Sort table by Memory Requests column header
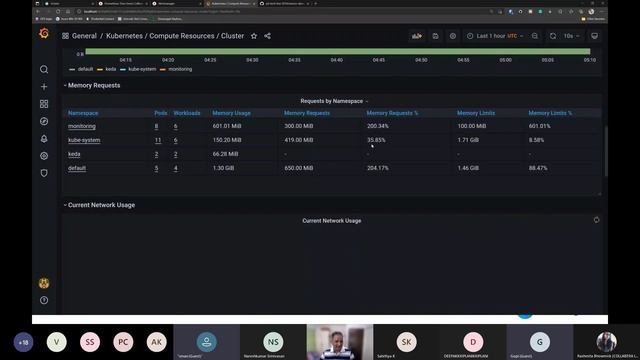Screen dimensions: 640x360 point(307,113)
